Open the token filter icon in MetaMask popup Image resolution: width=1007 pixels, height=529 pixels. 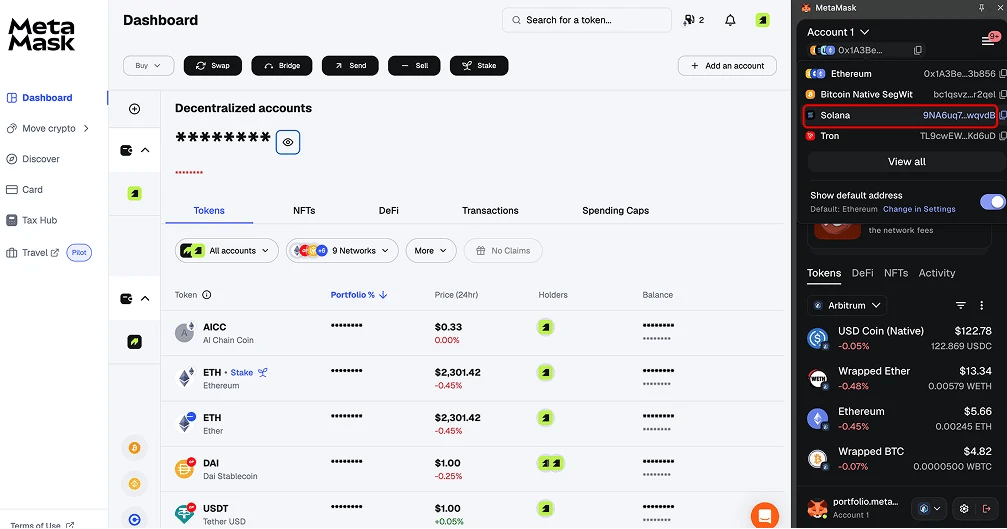tap(961, 306)
